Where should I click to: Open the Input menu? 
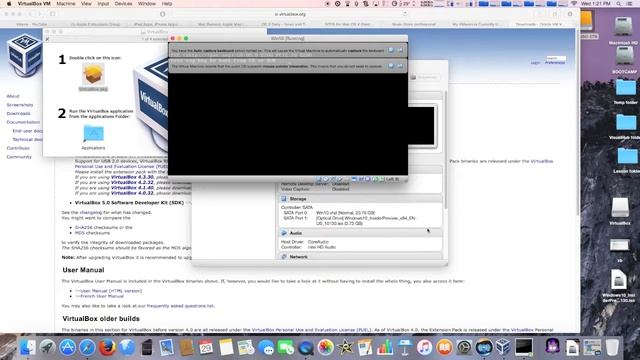103,4
